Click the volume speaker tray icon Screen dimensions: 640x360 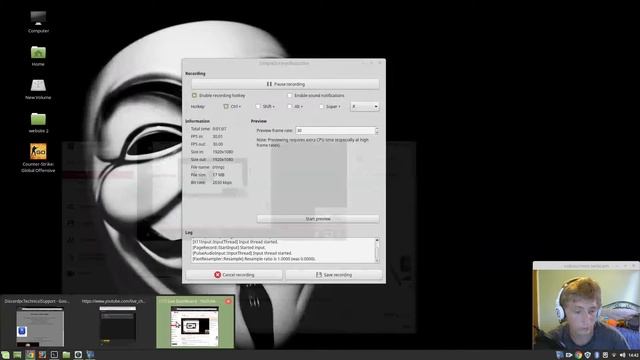(622, 355)
